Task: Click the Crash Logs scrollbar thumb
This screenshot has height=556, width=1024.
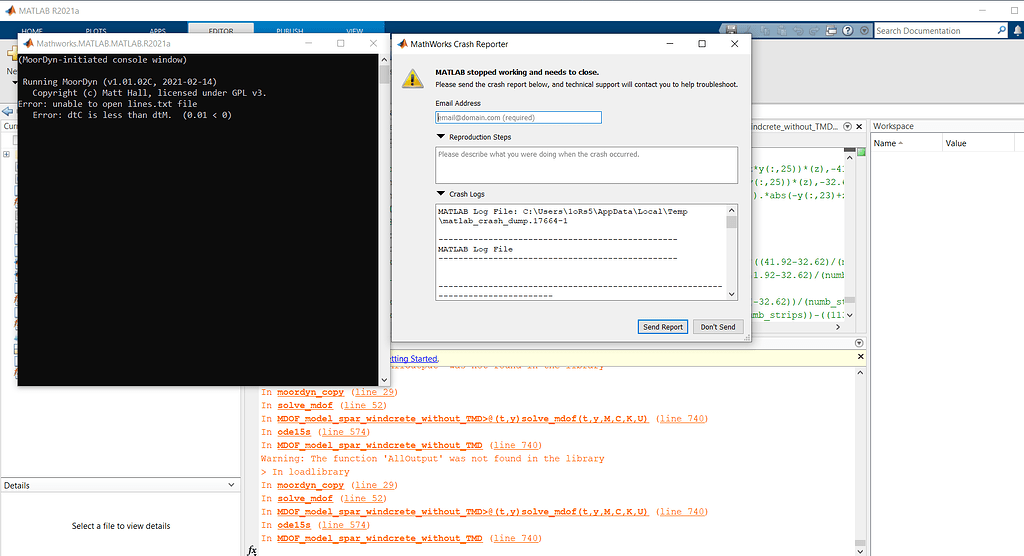Action: point(731,222)
